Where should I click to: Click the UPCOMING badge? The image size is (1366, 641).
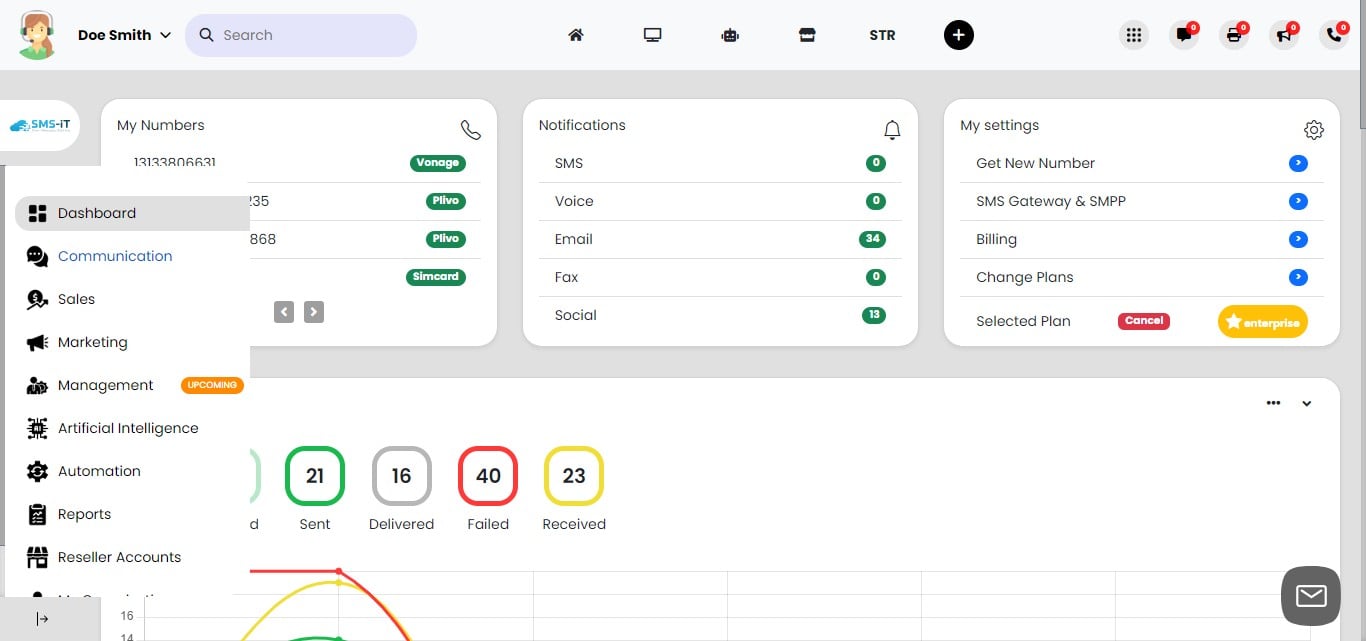(212, 385)
